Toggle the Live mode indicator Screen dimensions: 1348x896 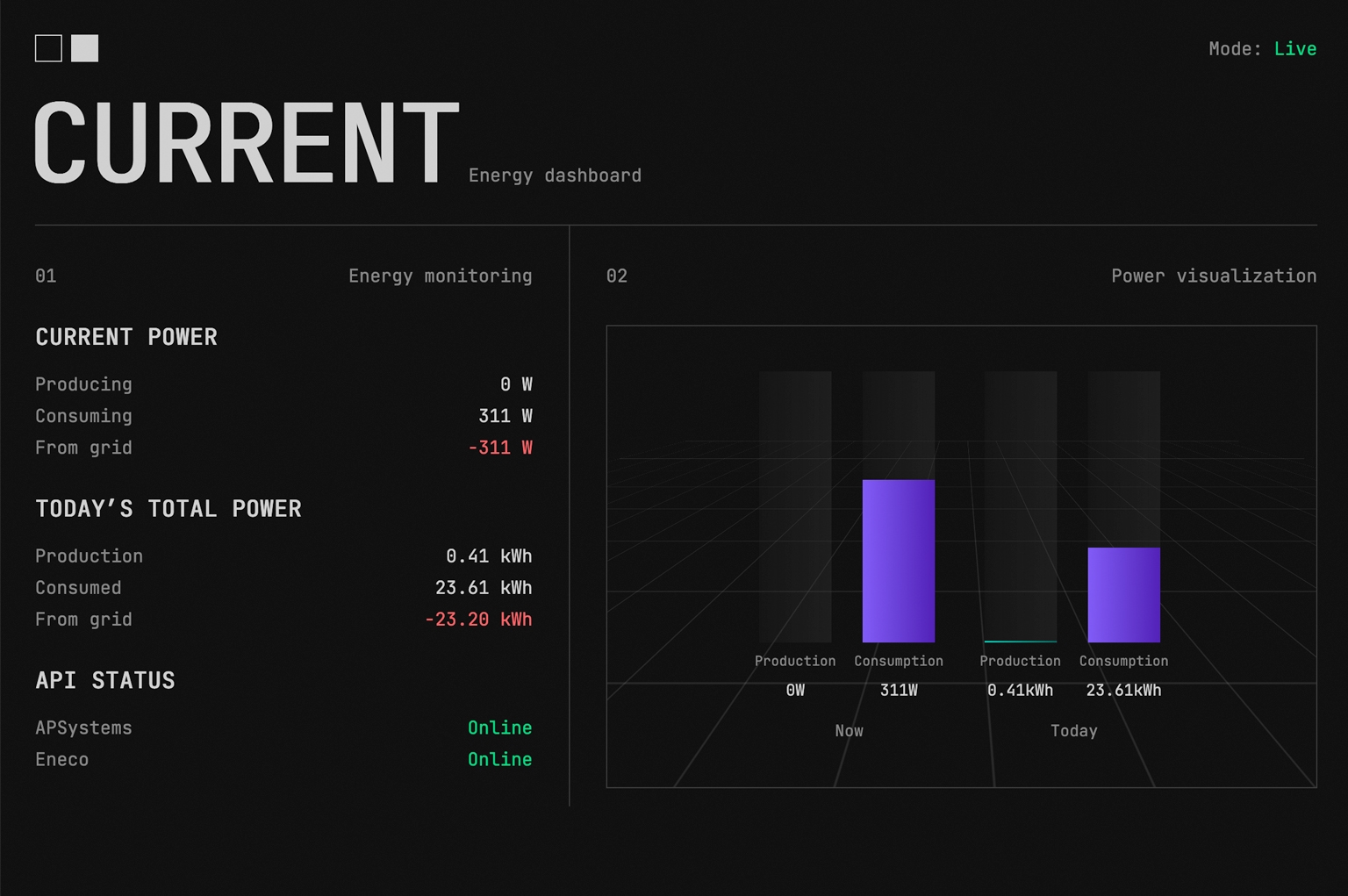[1294, 49]
